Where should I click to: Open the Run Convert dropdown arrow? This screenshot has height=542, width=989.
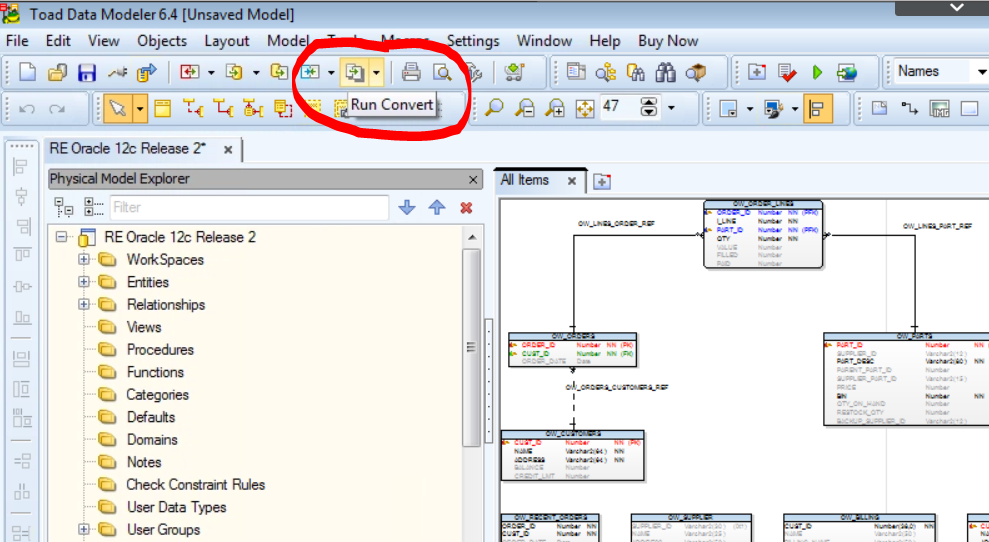[x=376, y=73]
